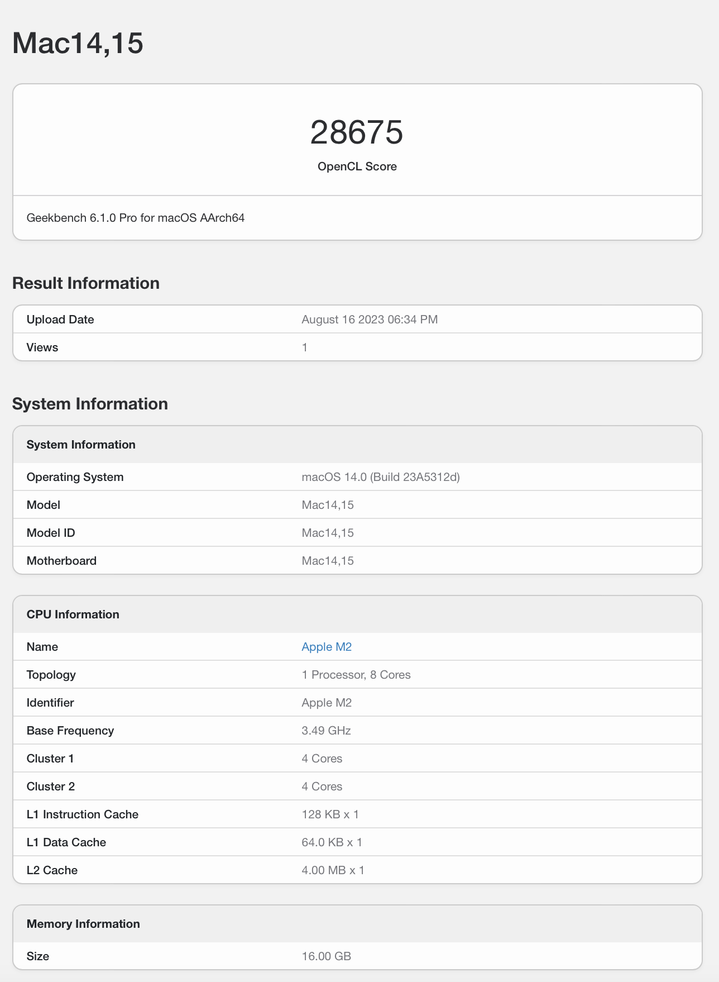Viewport: 719px width, 982px height.
Task: Click the Cluster 2 label
Action: click(x=50, y=787)
